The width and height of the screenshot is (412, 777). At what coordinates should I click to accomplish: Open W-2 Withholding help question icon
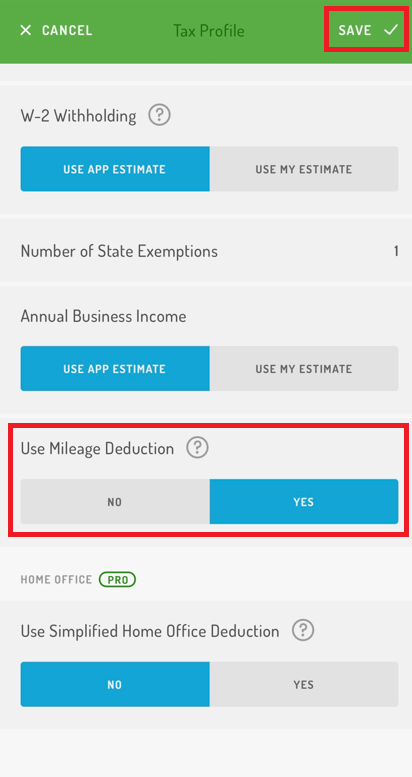click(160, 115)
